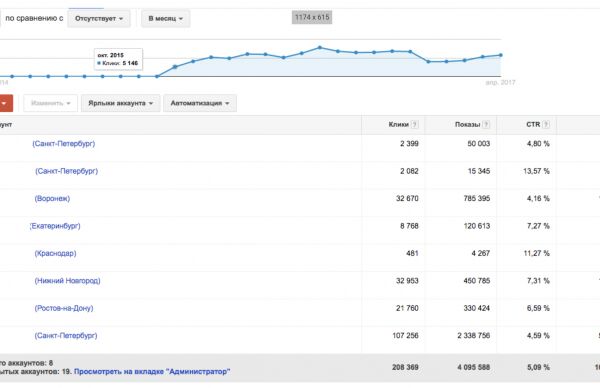Open the help icon next to Показы
The width and height of the screenshot is (600, 388).
tap(486, 124)
